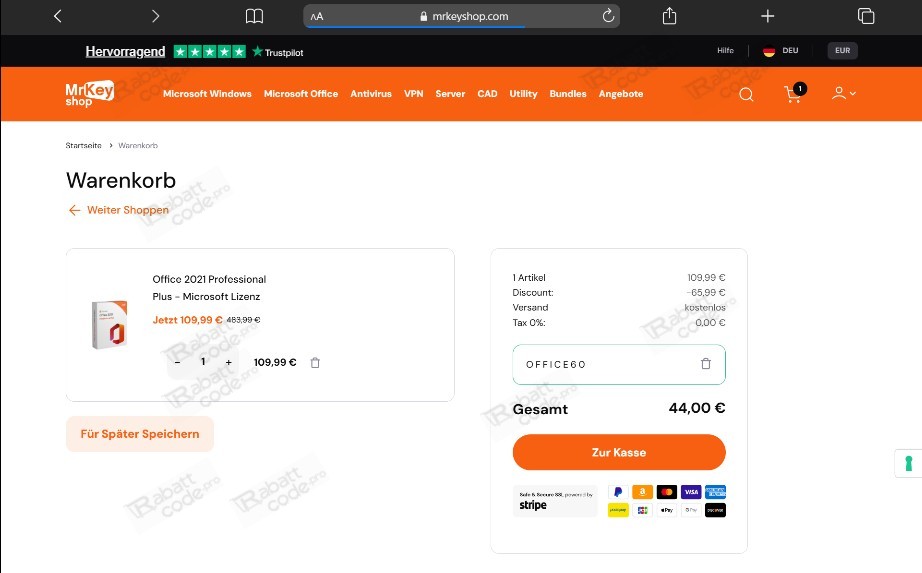Remove the Office item with trash icon

[x=315, y=362]
